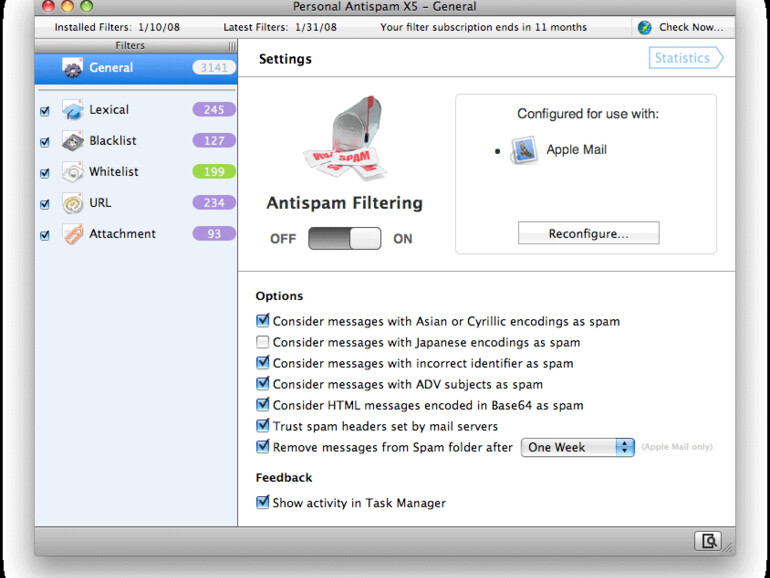
Task: Uncheck Show activity in Task Manager
Action: (263, 502)
